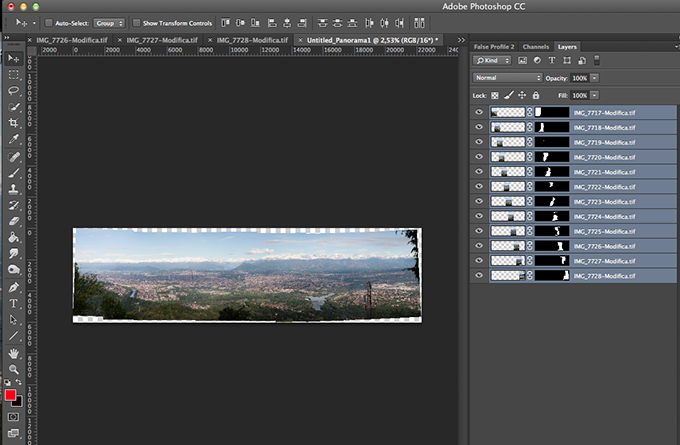Viewport: 680px width, 445px height.
Task: Check Show Transform Controls option
Action: tap(137, 22)
